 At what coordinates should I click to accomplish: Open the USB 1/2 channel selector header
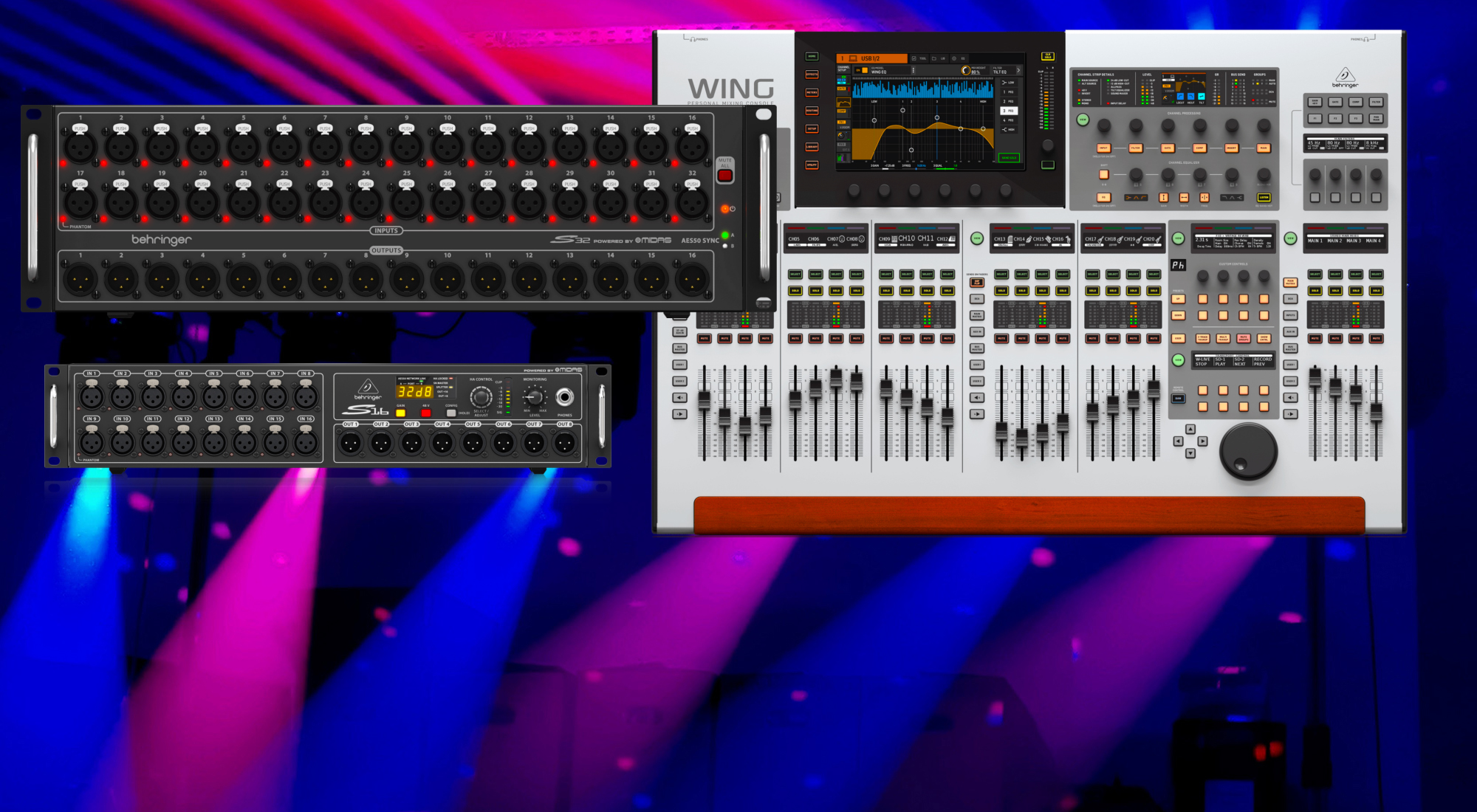tap(871, 58)
